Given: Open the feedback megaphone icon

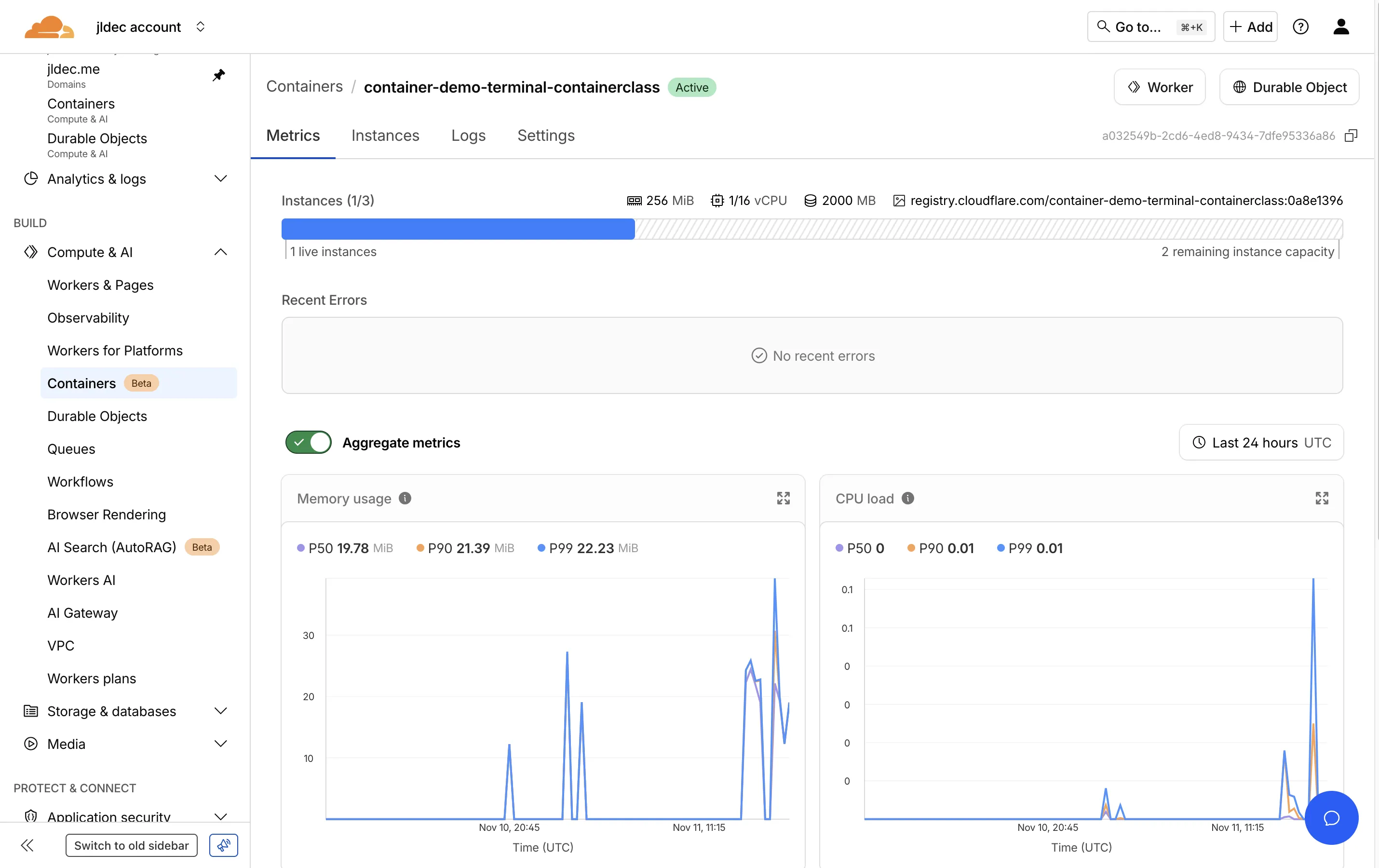Looking at the screenshot, I should point(223,845).
